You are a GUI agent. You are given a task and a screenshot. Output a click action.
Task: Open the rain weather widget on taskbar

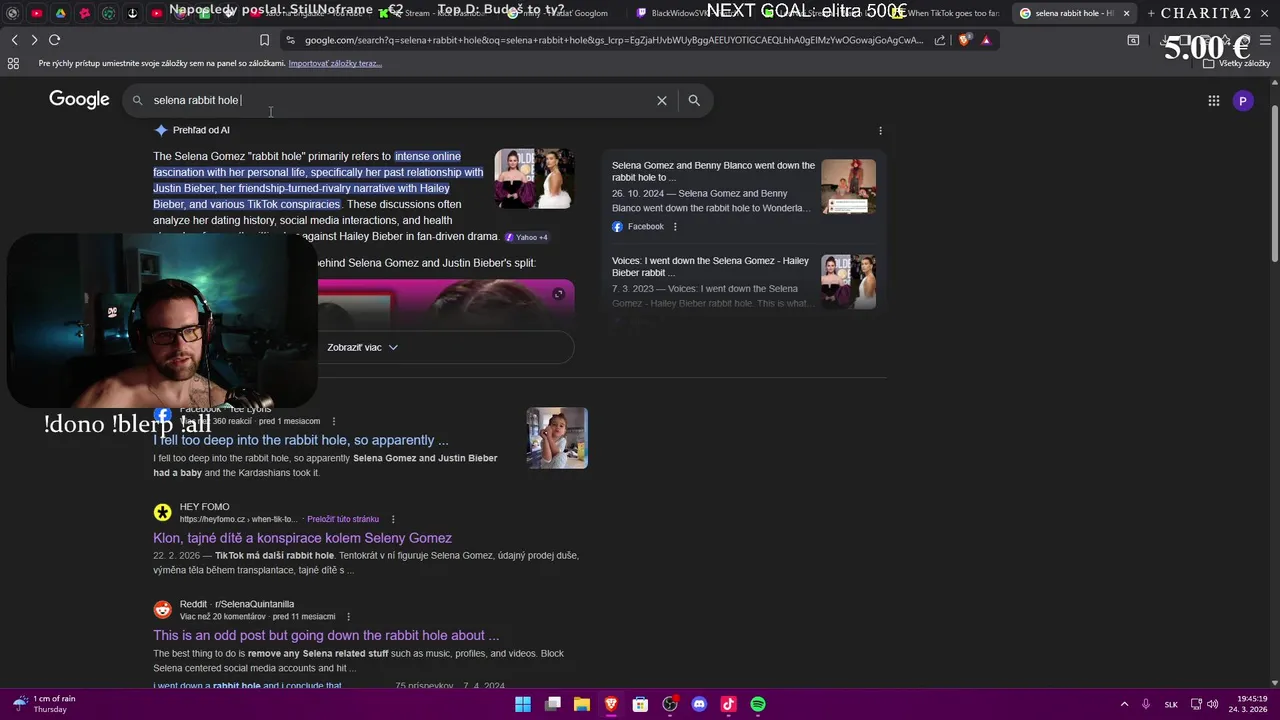click(45, 704)
